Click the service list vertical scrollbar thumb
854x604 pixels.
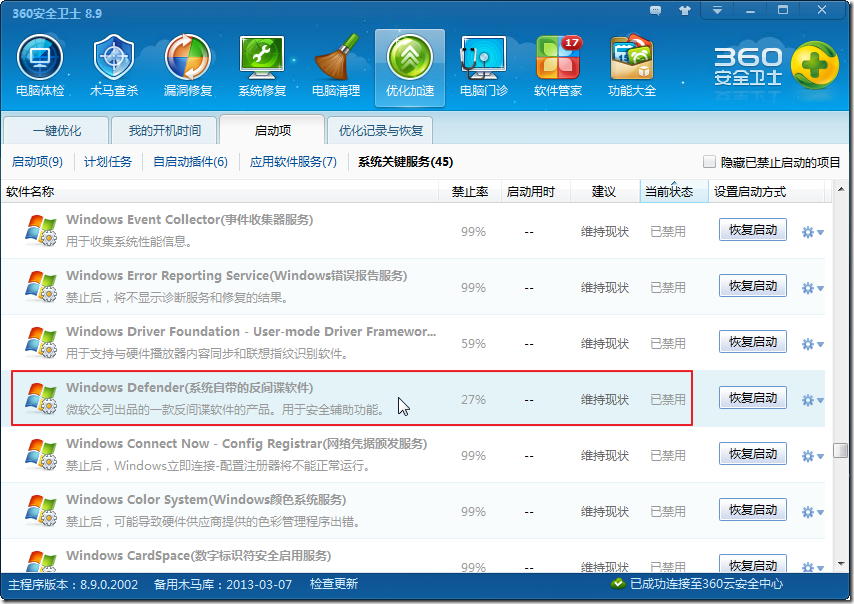point(840,451)
